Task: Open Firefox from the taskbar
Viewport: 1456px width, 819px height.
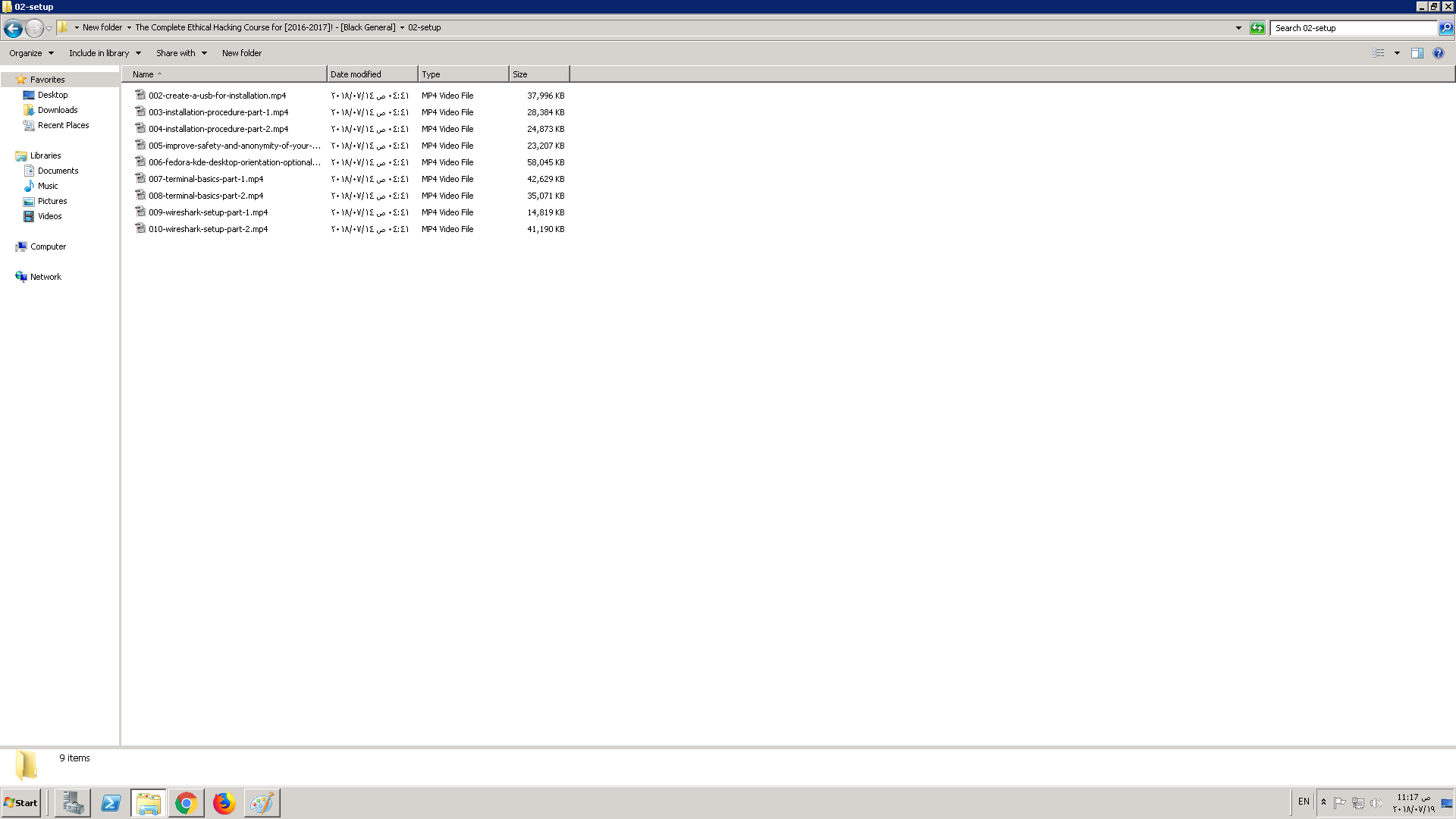Action: coord(224,803)
